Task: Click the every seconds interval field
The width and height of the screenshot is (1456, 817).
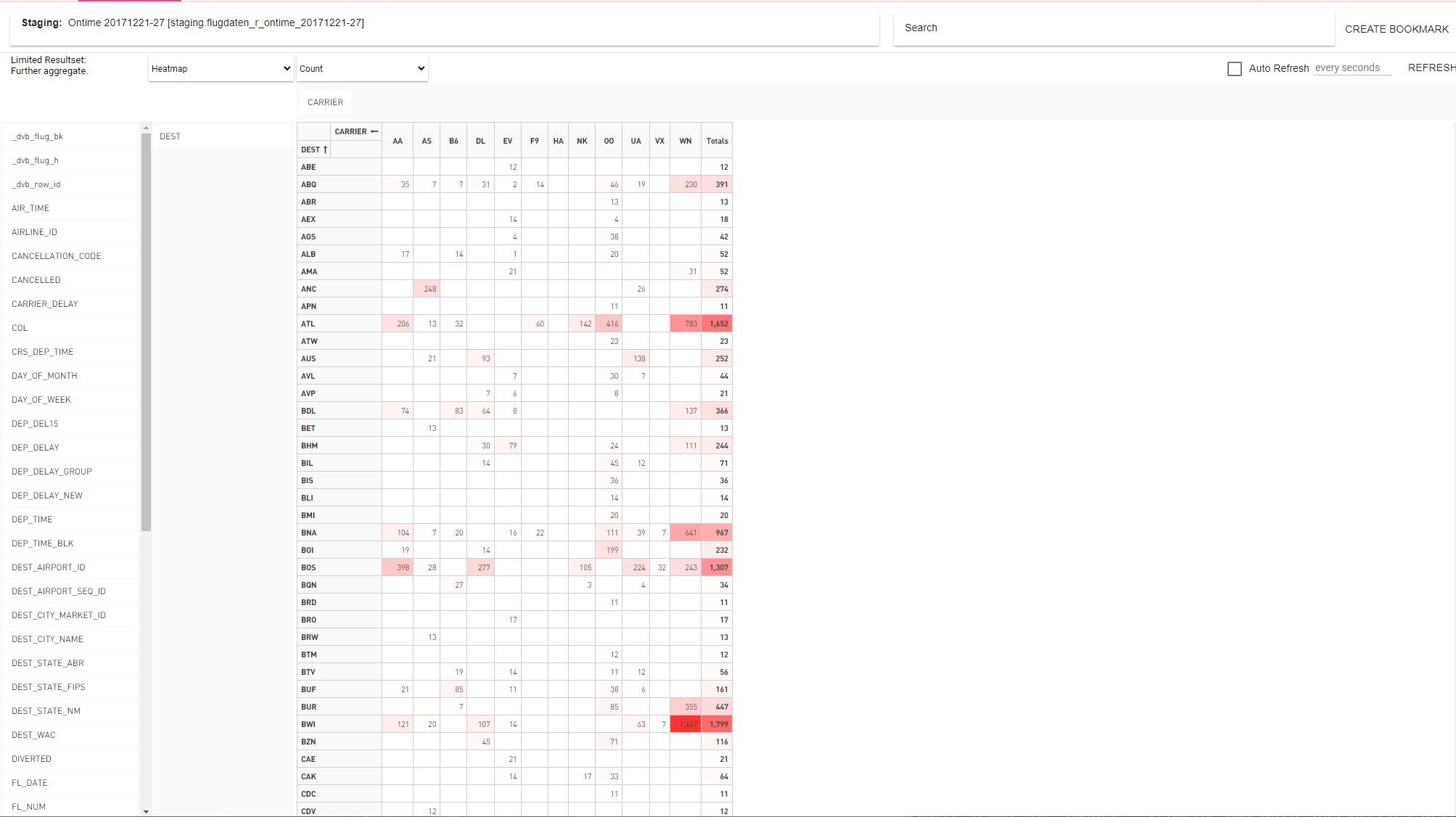Action: [x=1352, y=68]
